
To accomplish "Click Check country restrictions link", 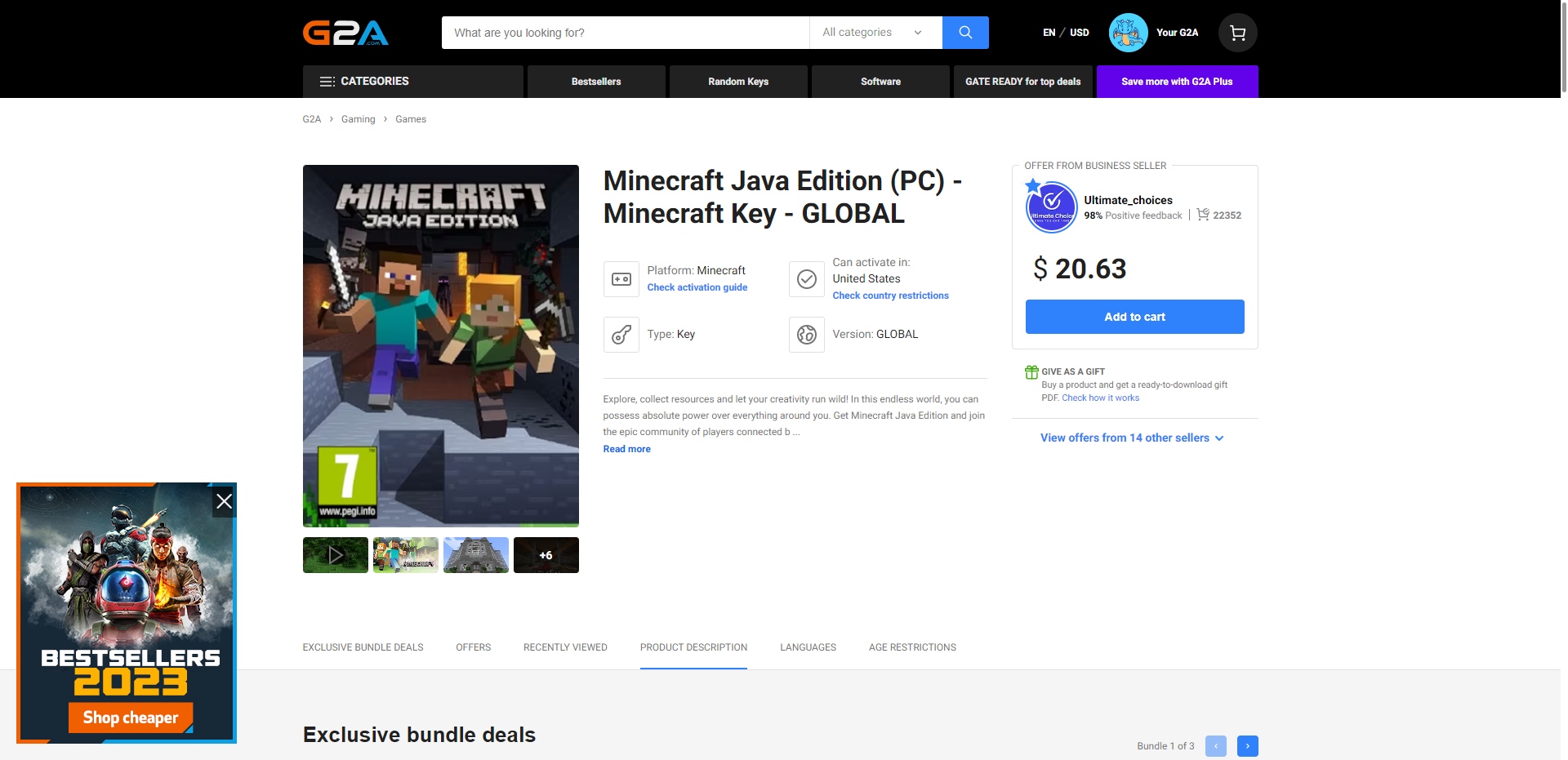I will pos(891,296).
